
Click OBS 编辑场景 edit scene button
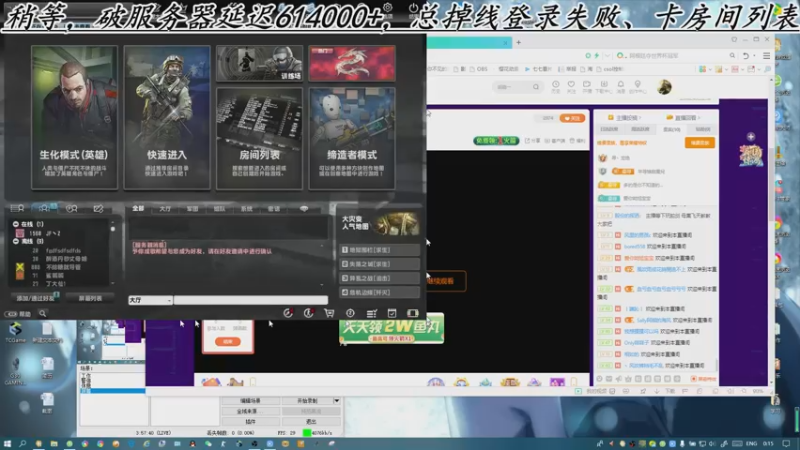[250, 401]
